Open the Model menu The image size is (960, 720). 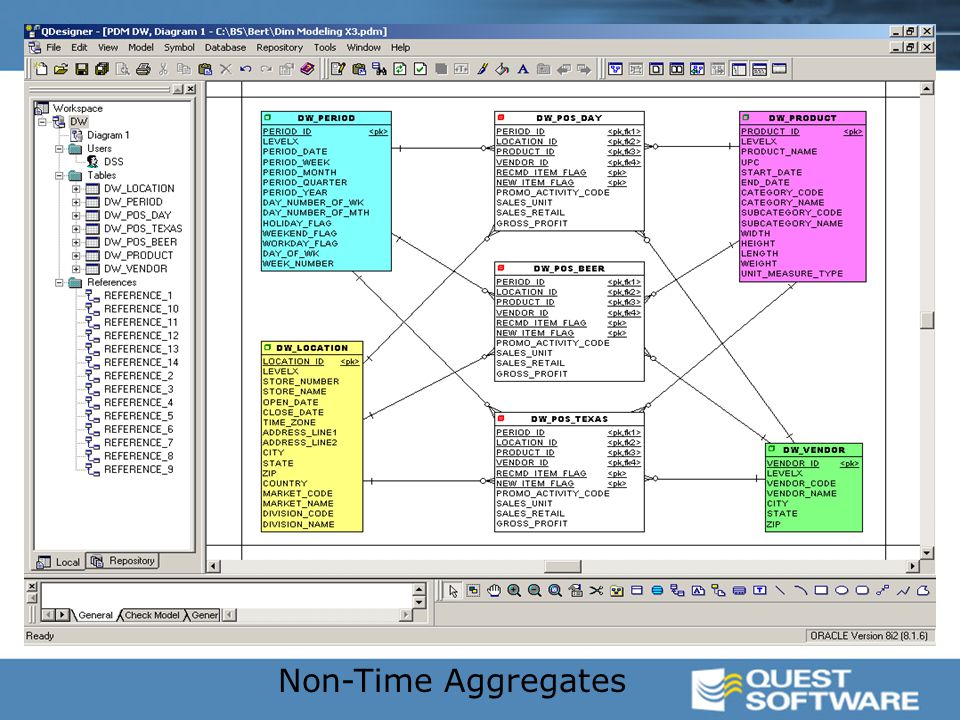coord(141,48)
